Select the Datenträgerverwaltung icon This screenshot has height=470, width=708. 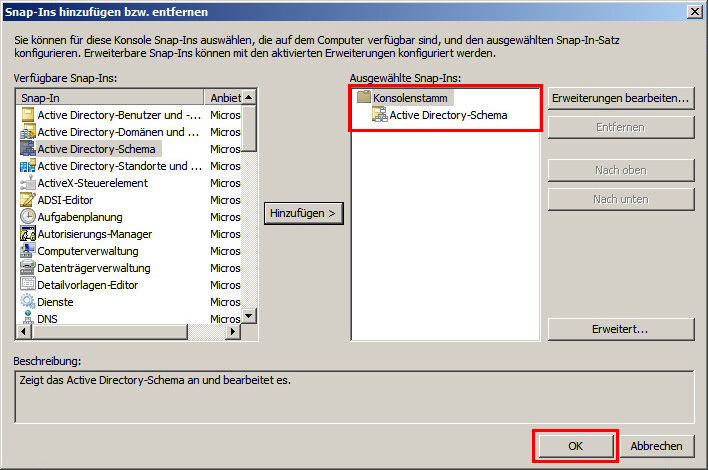28,268
